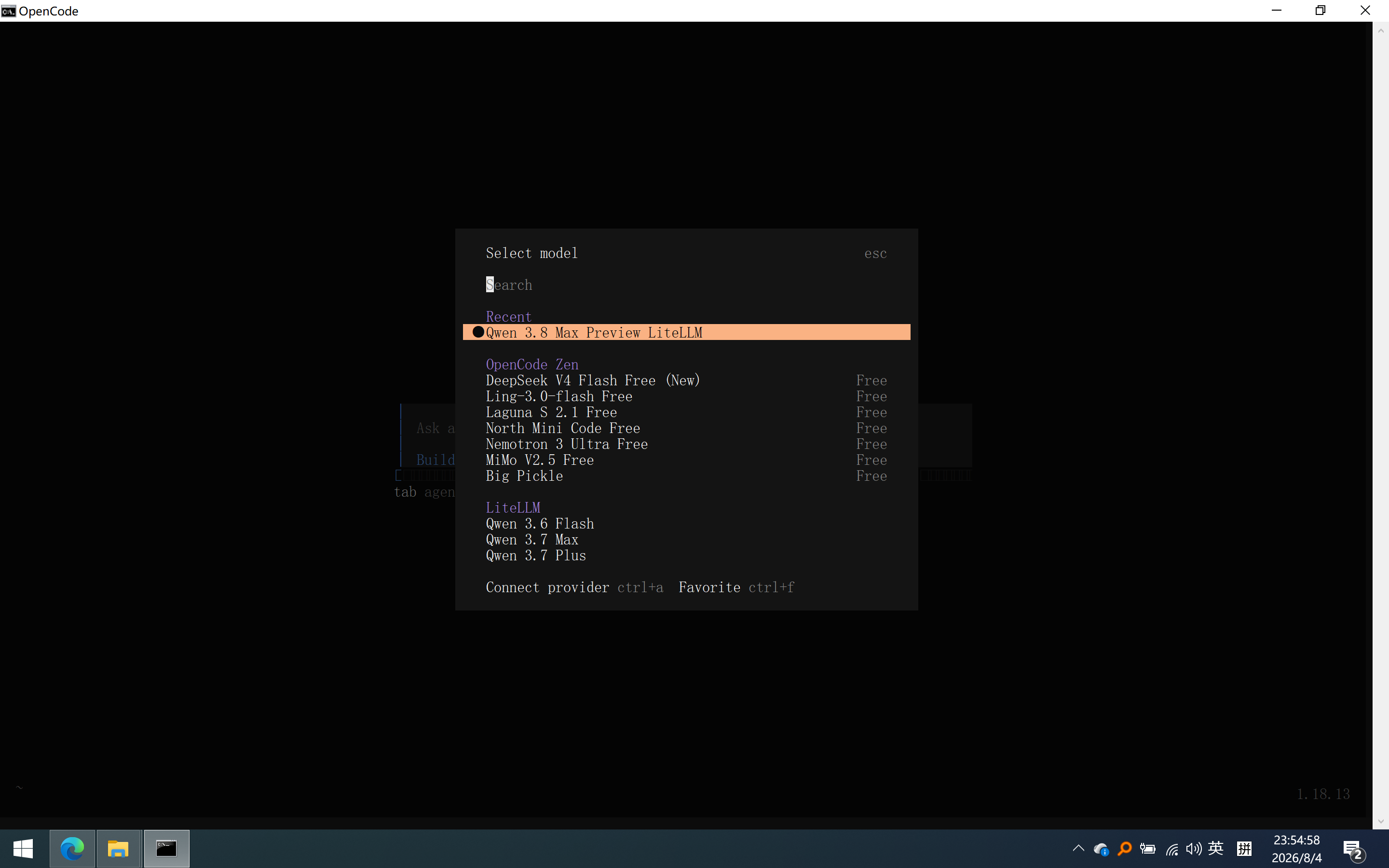Click the OpenCode terminal taskbar icon

tap(166, 849)
